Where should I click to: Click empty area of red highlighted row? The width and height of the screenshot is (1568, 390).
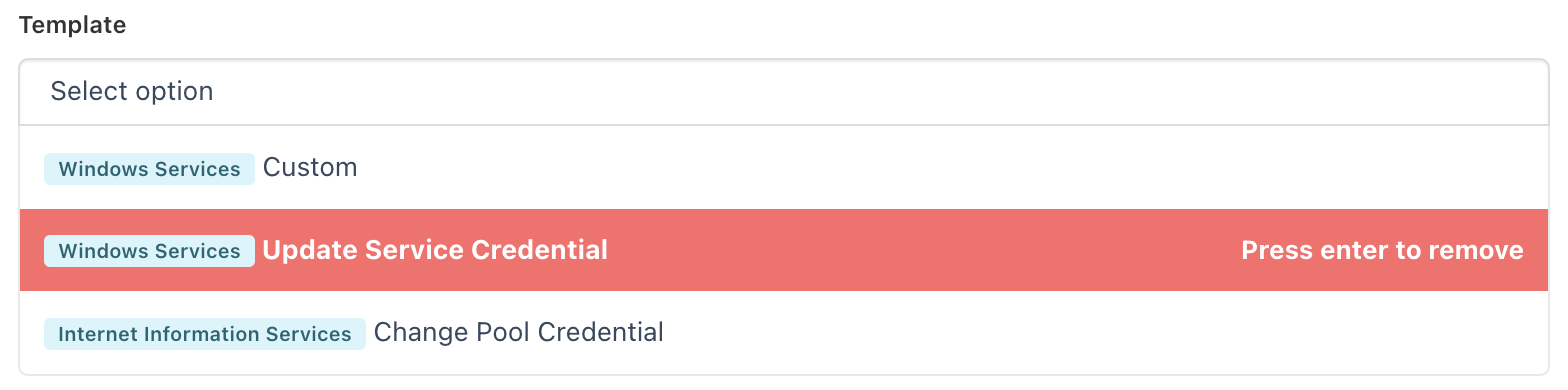[920, 250]
